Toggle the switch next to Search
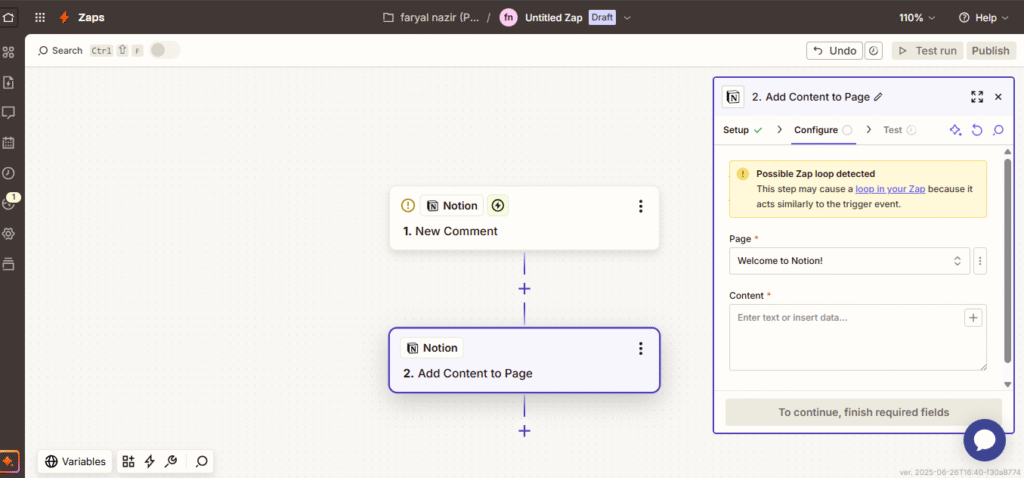Image resolution: width=1024 pixels, height=478 pixels. point(165,50)
